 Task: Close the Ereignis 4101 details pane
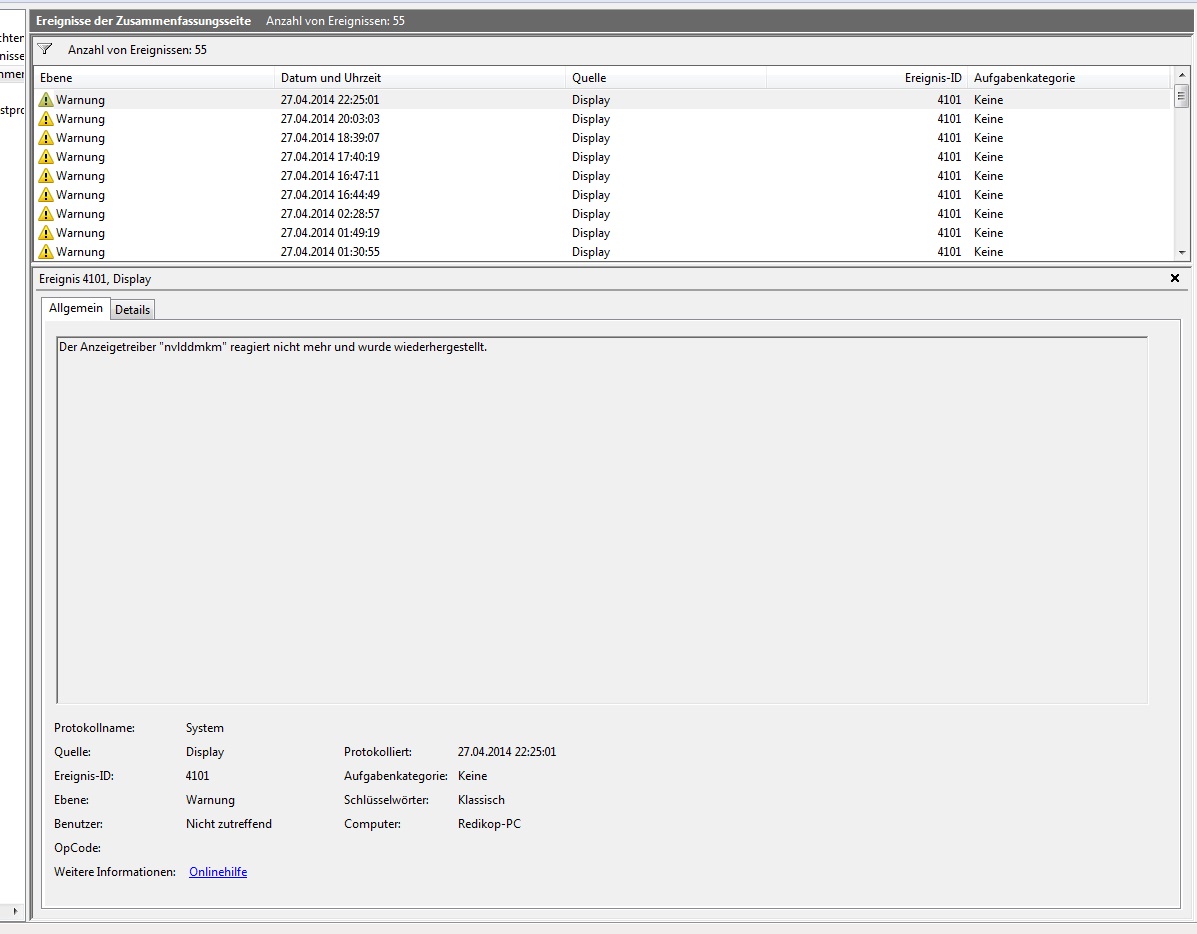(1175, 278)
